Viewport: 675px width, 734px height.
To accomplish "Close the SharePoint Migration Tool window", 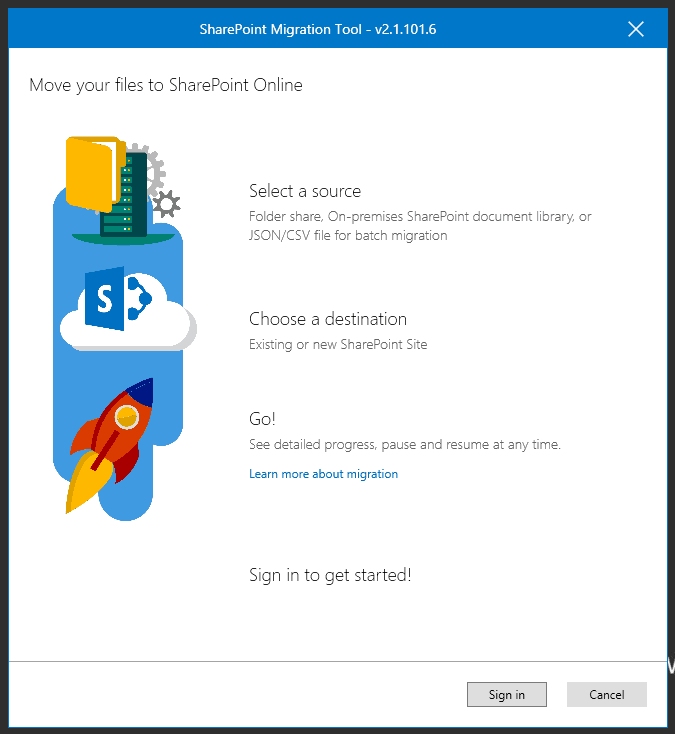I will [x=636, y=29].
